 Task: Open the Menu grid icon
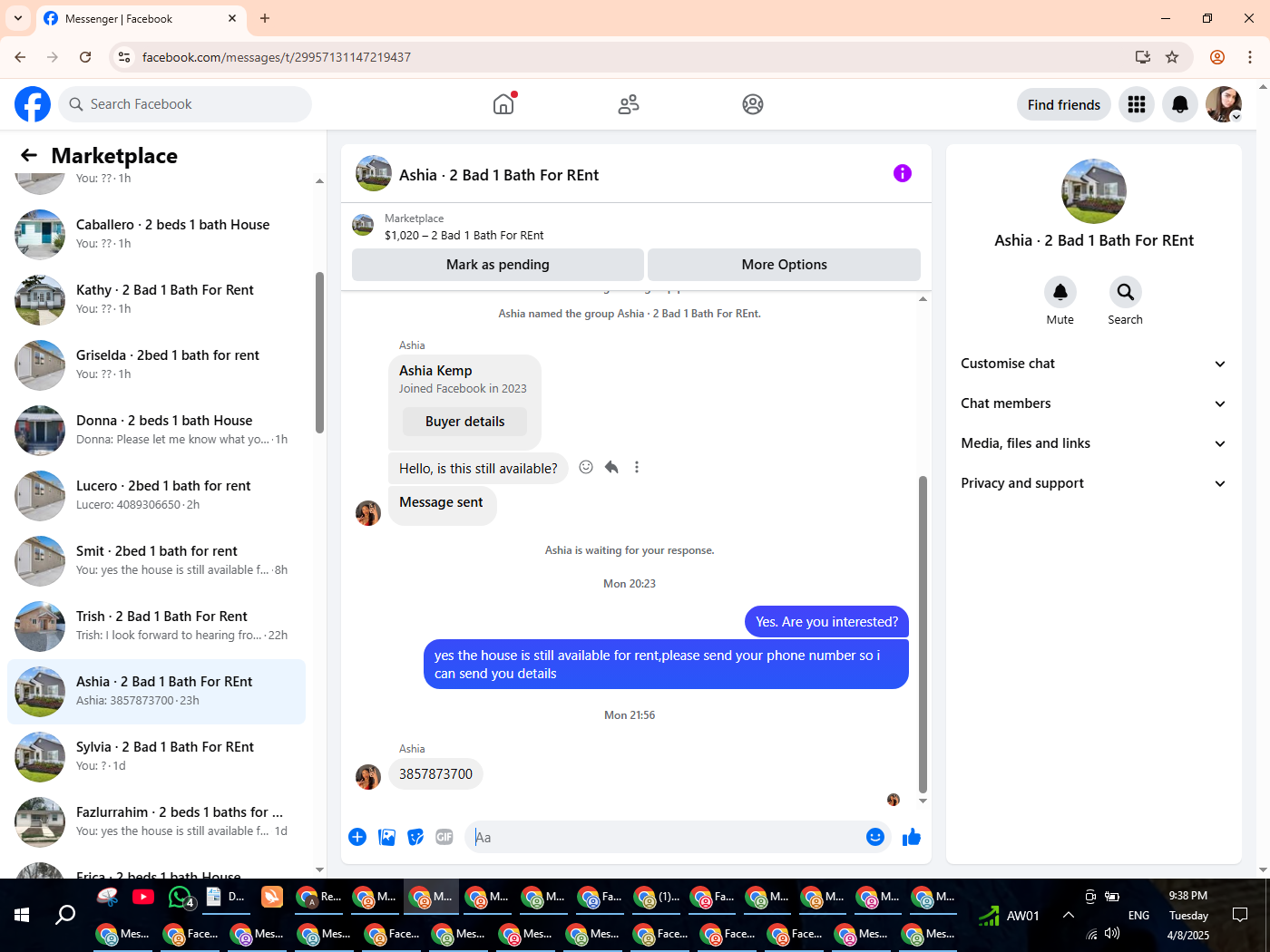pos(1137,104)
